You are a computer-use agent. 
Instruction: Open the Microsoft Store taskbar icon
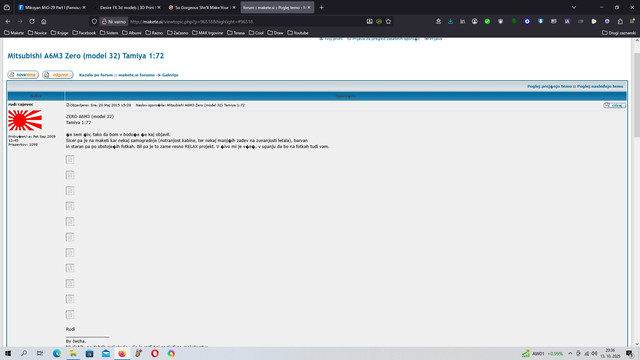coord(89,353)
